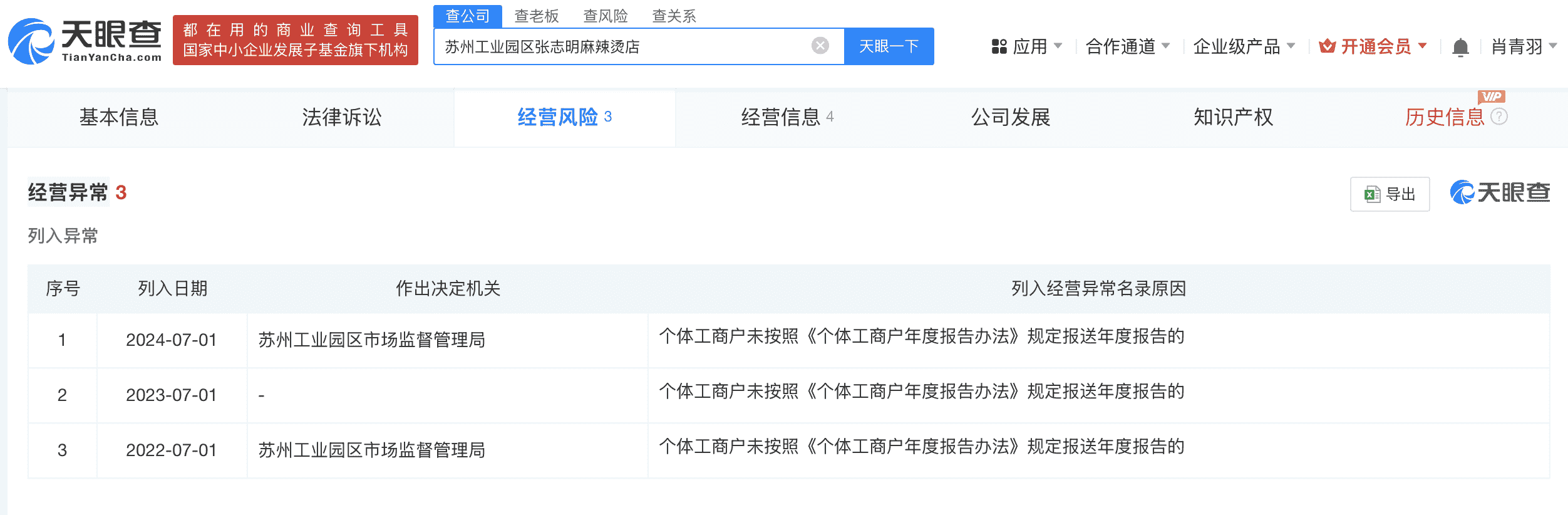Image resolution: width=1568 pixels, height=515 pixels.
Task: Expand the 应用 dropdown menu
Action: [x=1028, y=46]
